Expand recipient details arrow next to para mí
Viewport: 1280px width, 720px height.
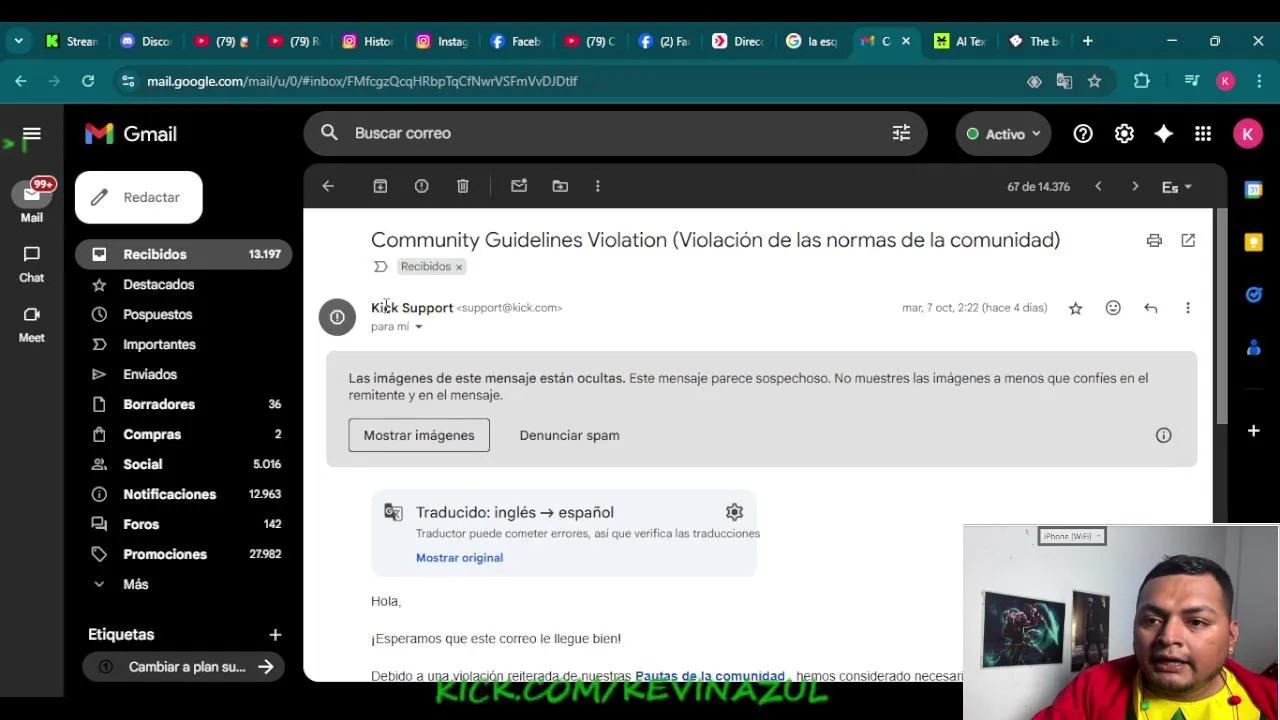pos(419,327)
